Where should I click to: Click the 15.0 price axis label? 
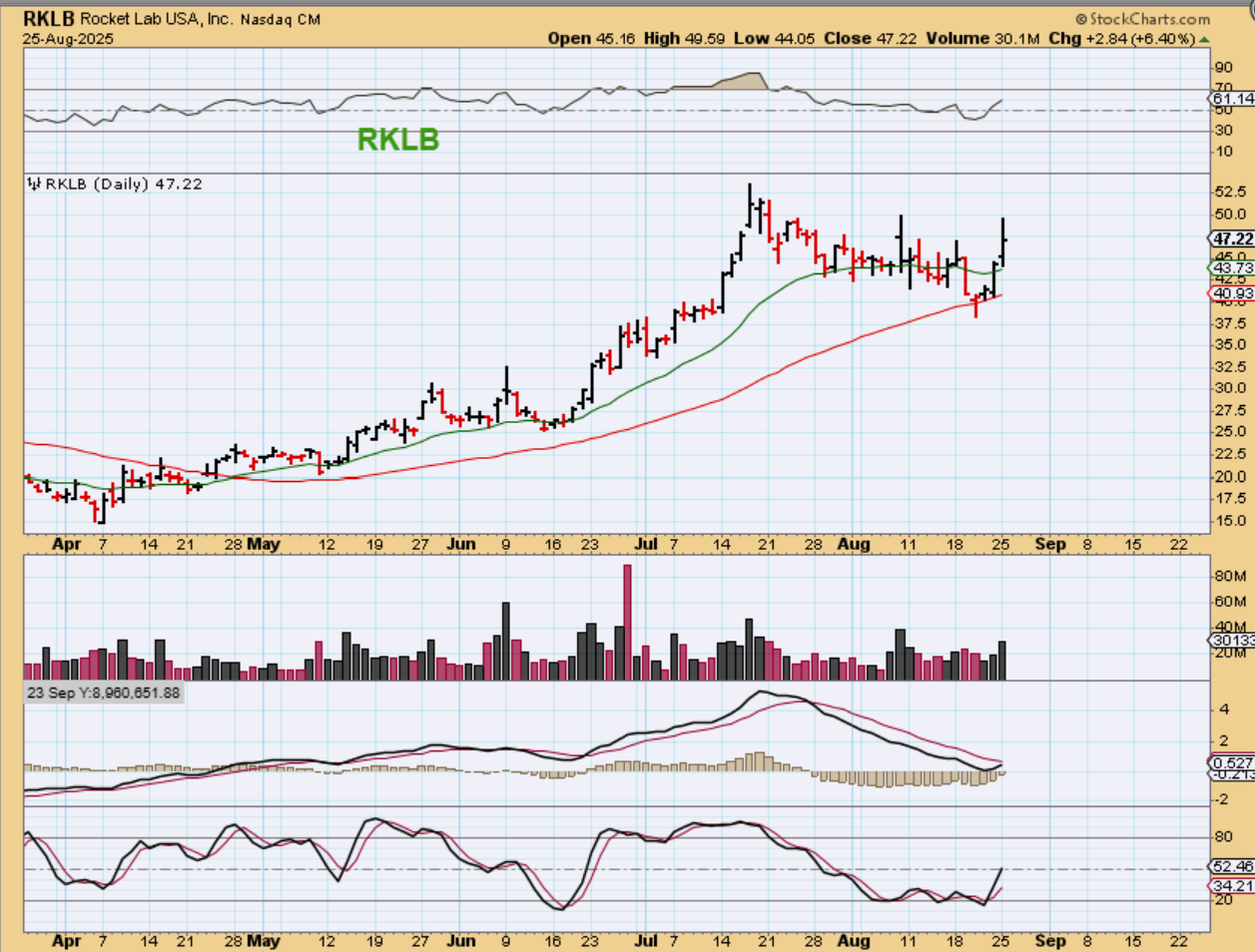[1231, 521]
